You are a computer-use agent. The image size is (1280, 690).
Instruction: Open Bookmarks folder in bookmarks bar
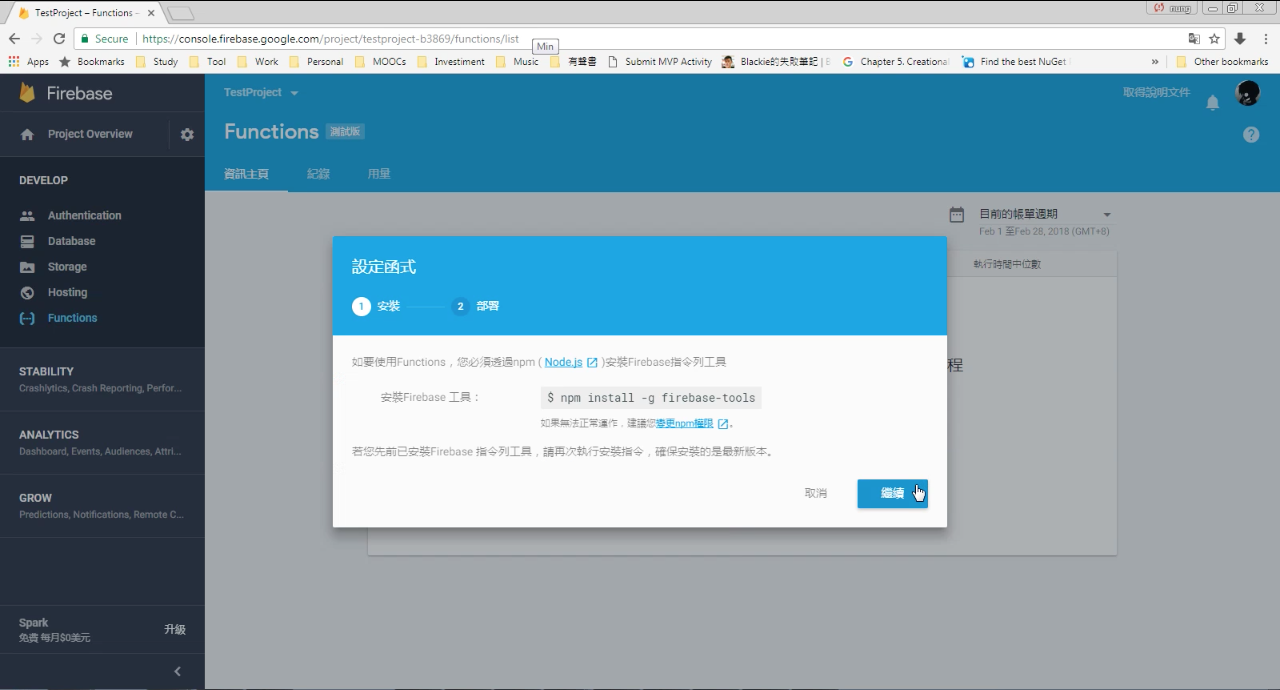pos(92,61)
